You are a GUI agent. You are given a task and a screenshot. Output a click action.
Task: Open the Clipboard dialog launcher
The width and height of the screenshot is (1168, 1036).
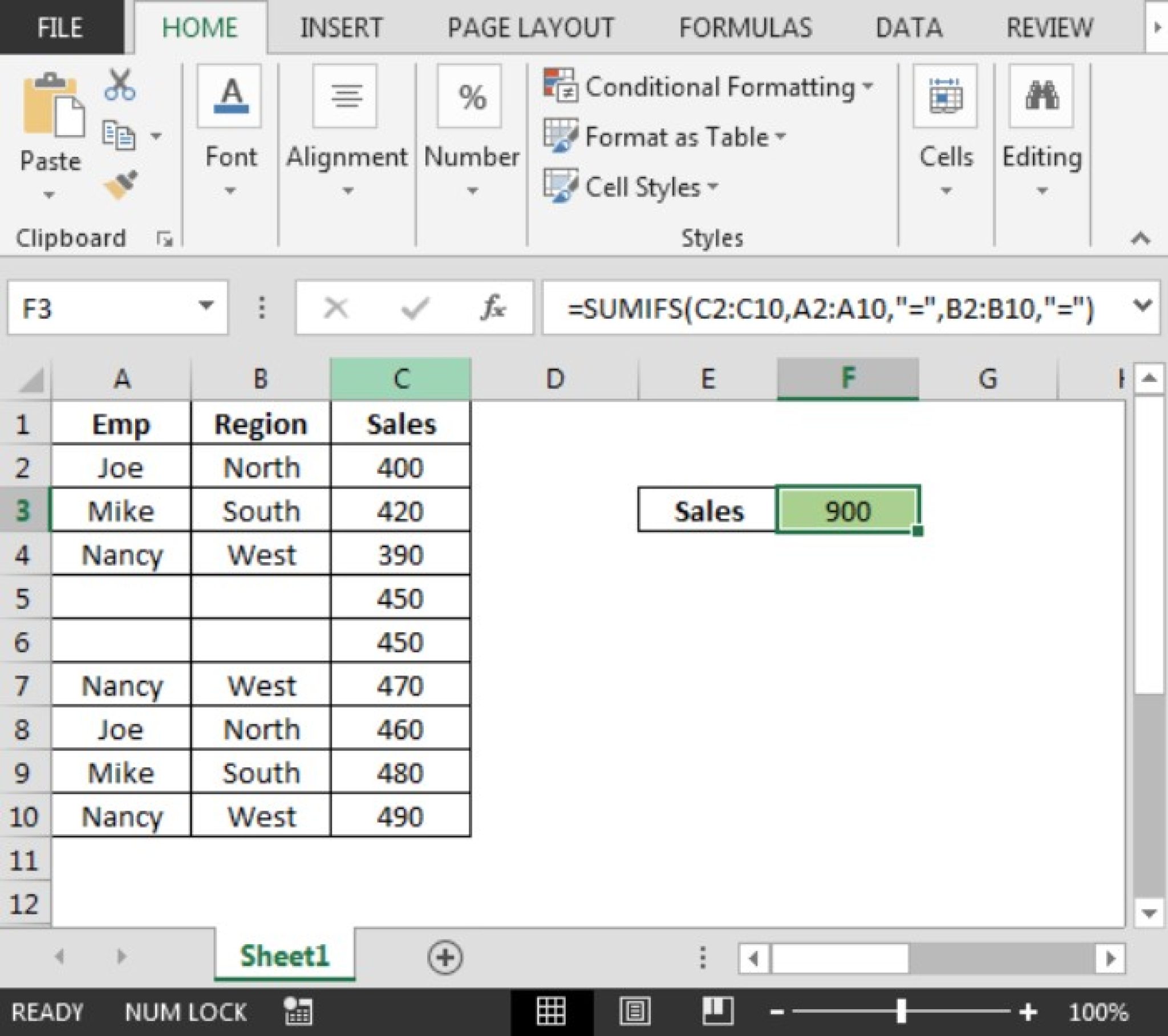pos(166,240)
